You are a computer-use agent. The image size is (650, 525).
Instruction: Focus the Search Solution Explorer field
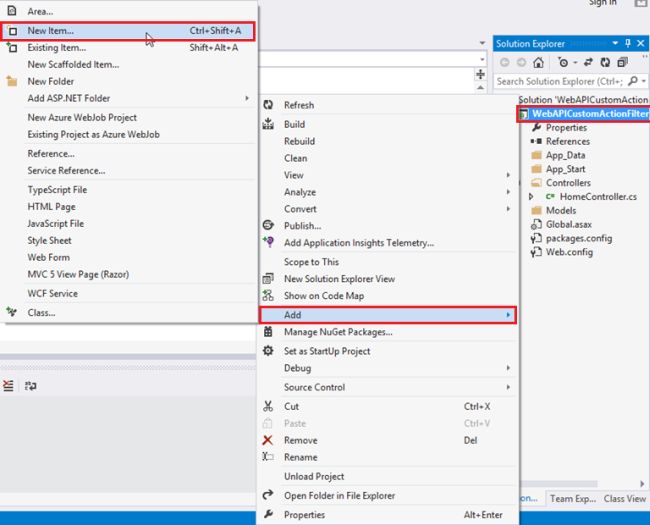coord(560,81)
